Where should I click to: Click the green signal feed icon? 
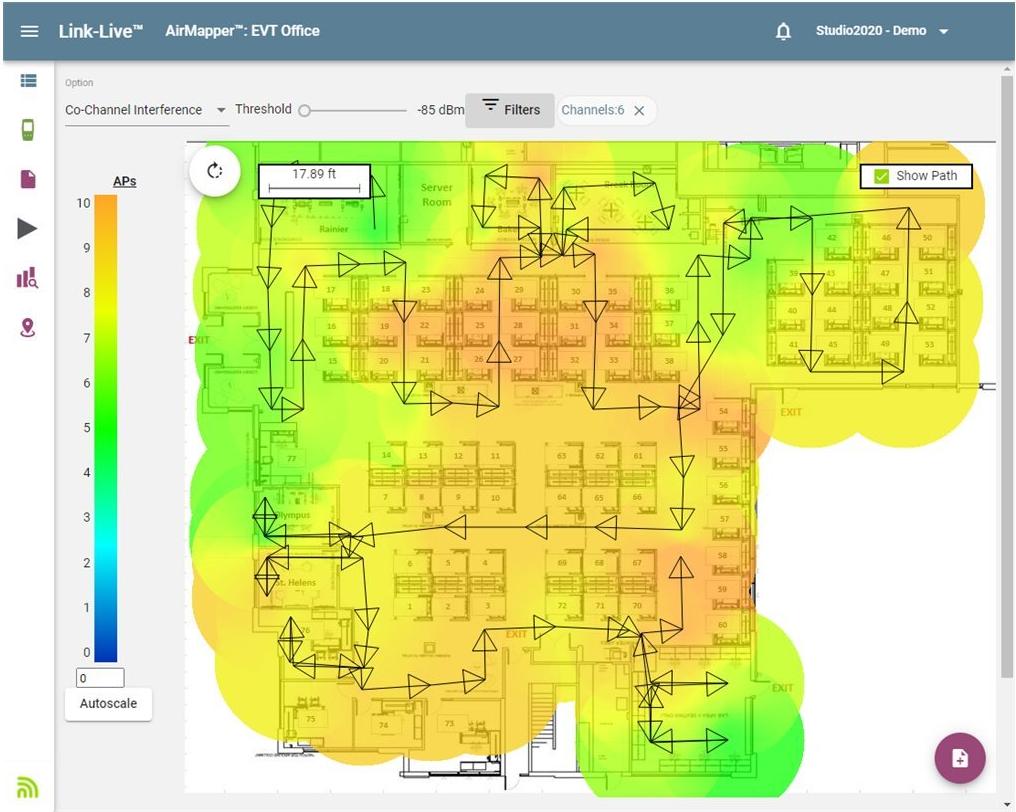pos(28,787)
